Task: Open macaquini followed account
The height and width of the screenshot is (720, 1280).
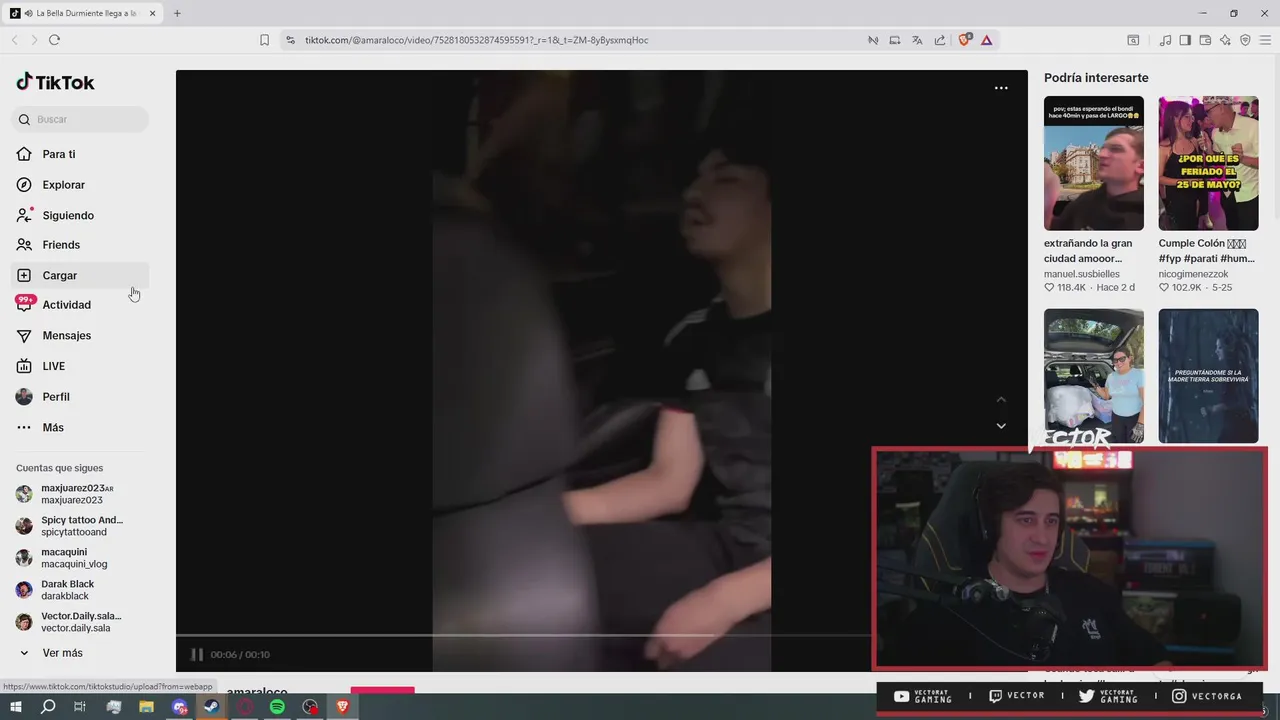Action: click(72, 558)
